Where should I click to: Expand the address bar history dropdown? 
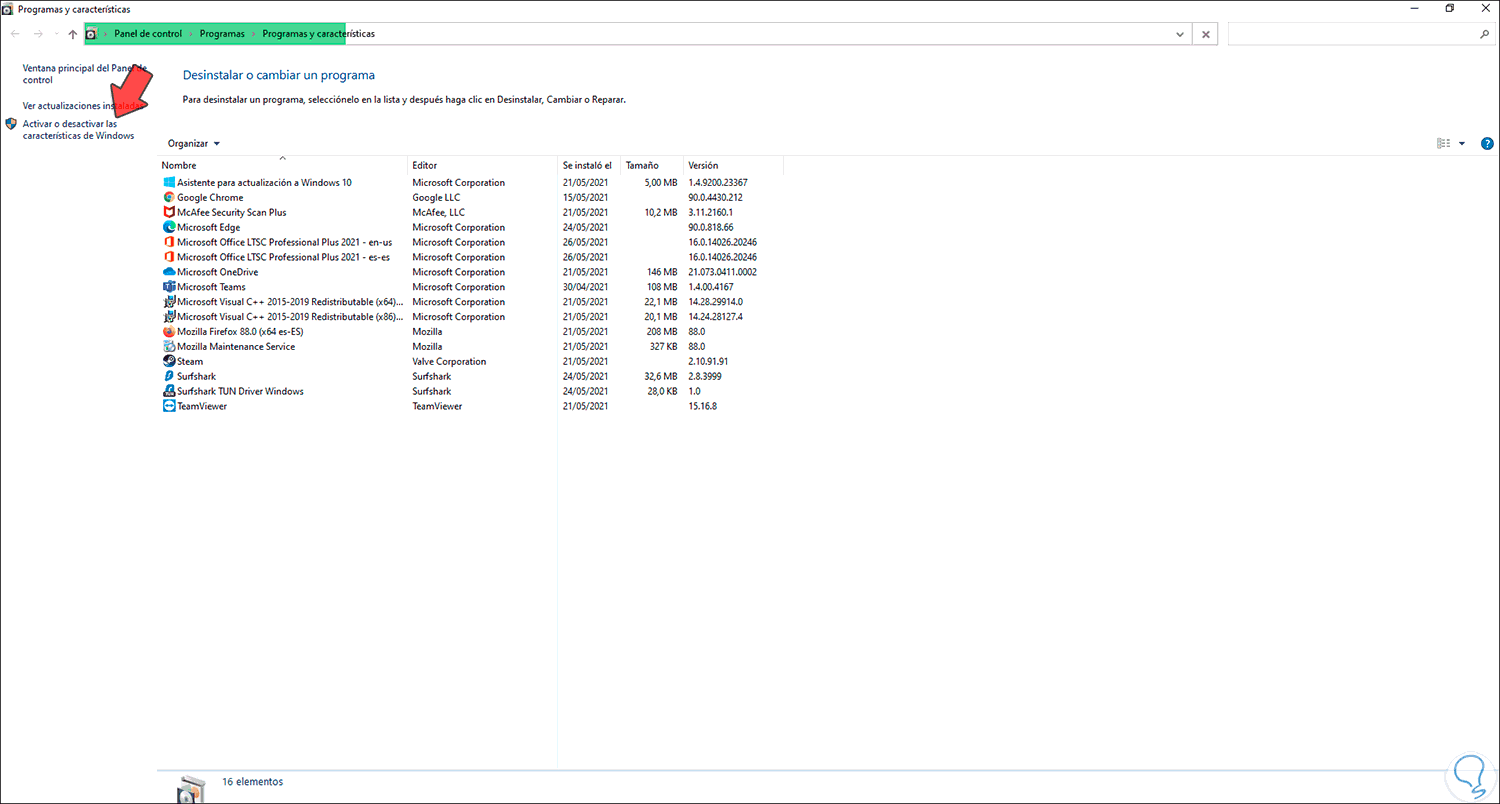coord(1181,34)
